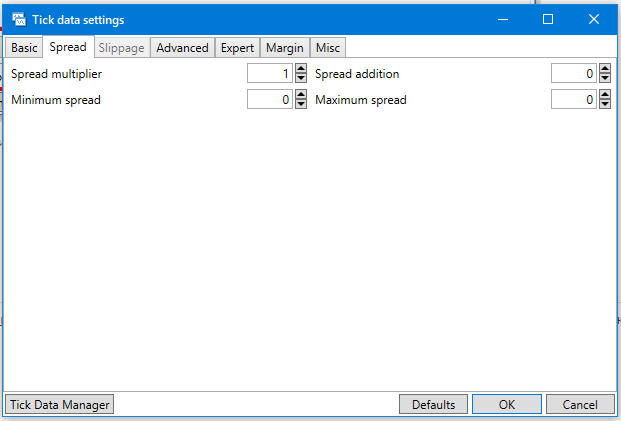Screen dimensions: 621x421
Task: Maximize the Tick data settings window
Action: 548,19
